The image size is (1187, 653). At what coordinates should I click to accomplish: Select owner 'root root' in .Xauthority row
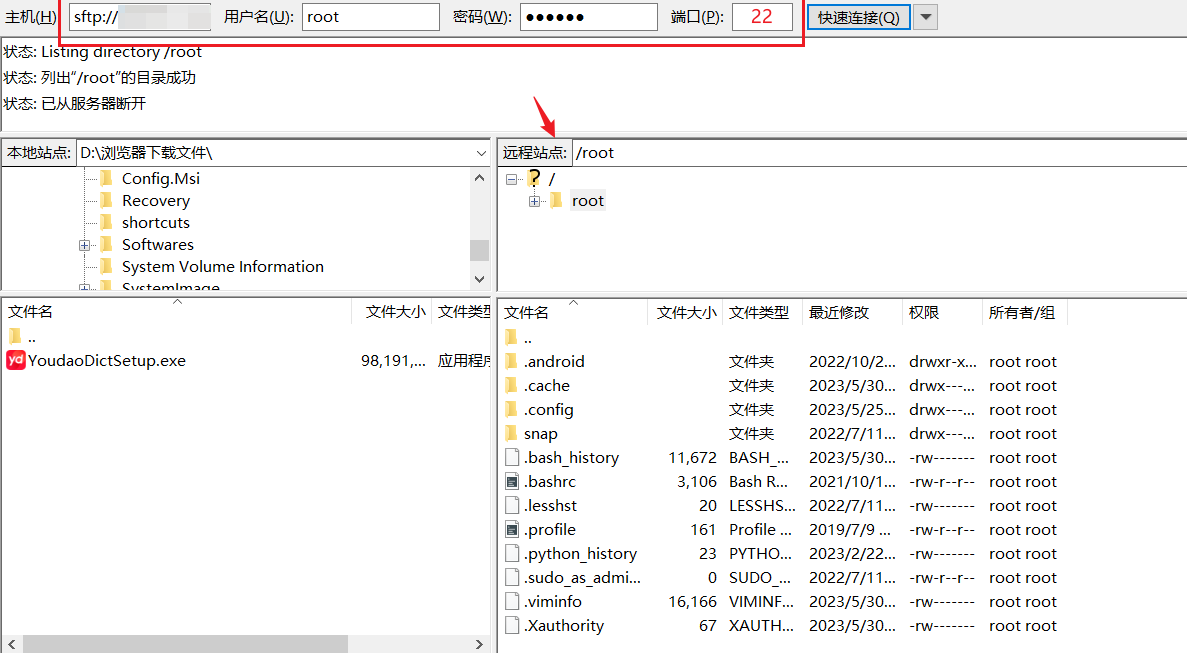[x=1023, y=626]
